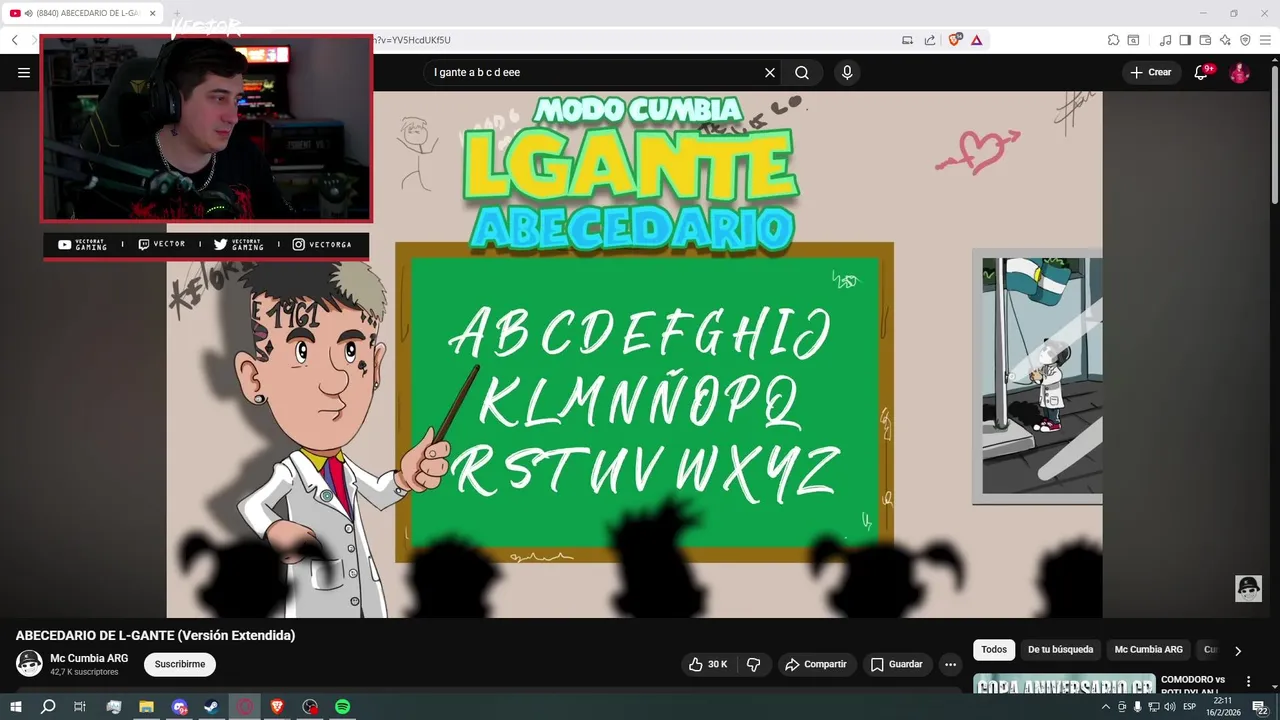Subscribe with Suscribirme button

pos(180,664)
